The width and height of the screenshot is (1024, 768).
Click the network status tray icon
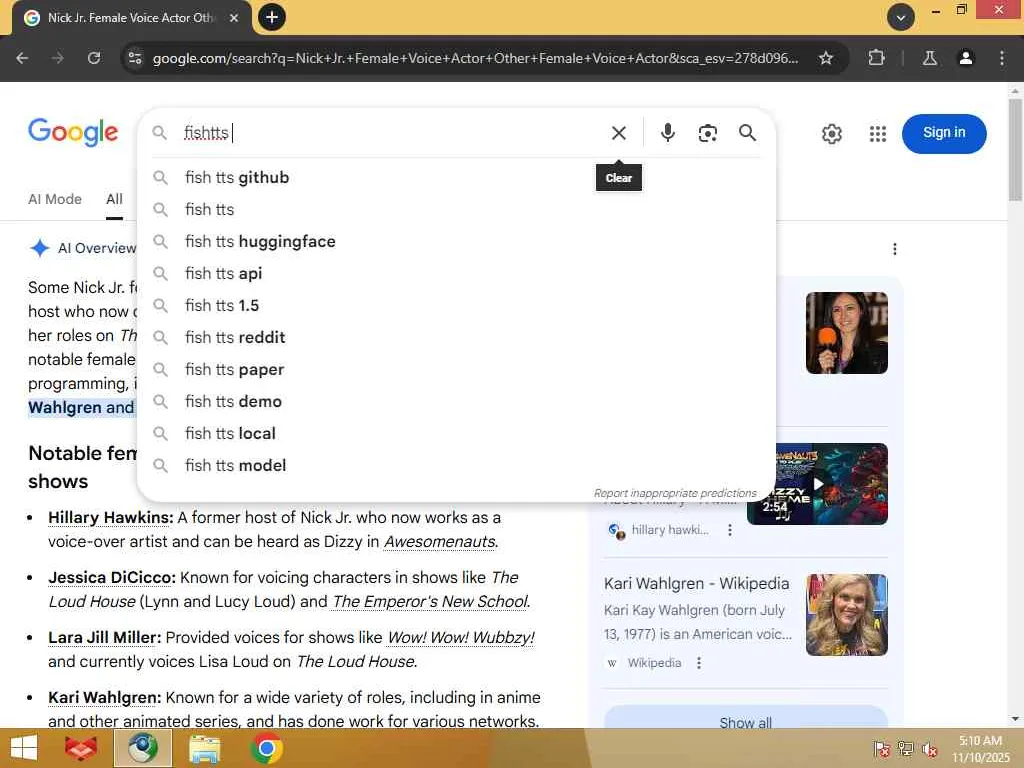click(x=905, y=749)
